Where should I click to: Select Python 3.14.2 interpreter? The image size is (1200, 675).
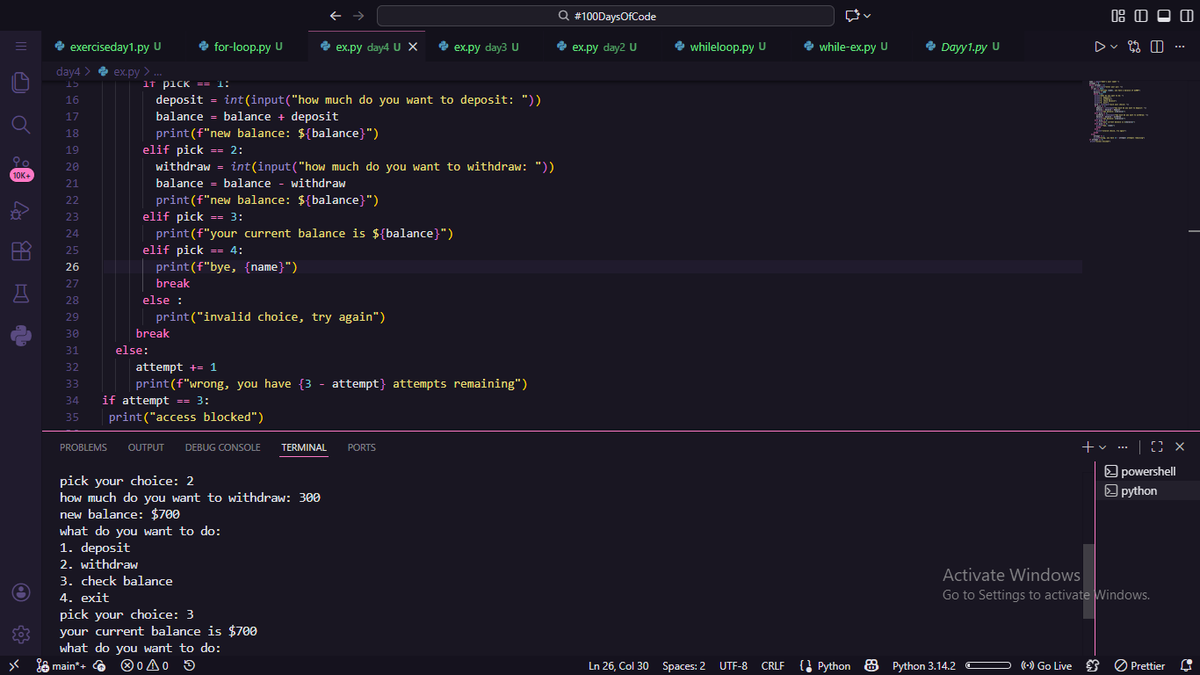tap(923, 666)
